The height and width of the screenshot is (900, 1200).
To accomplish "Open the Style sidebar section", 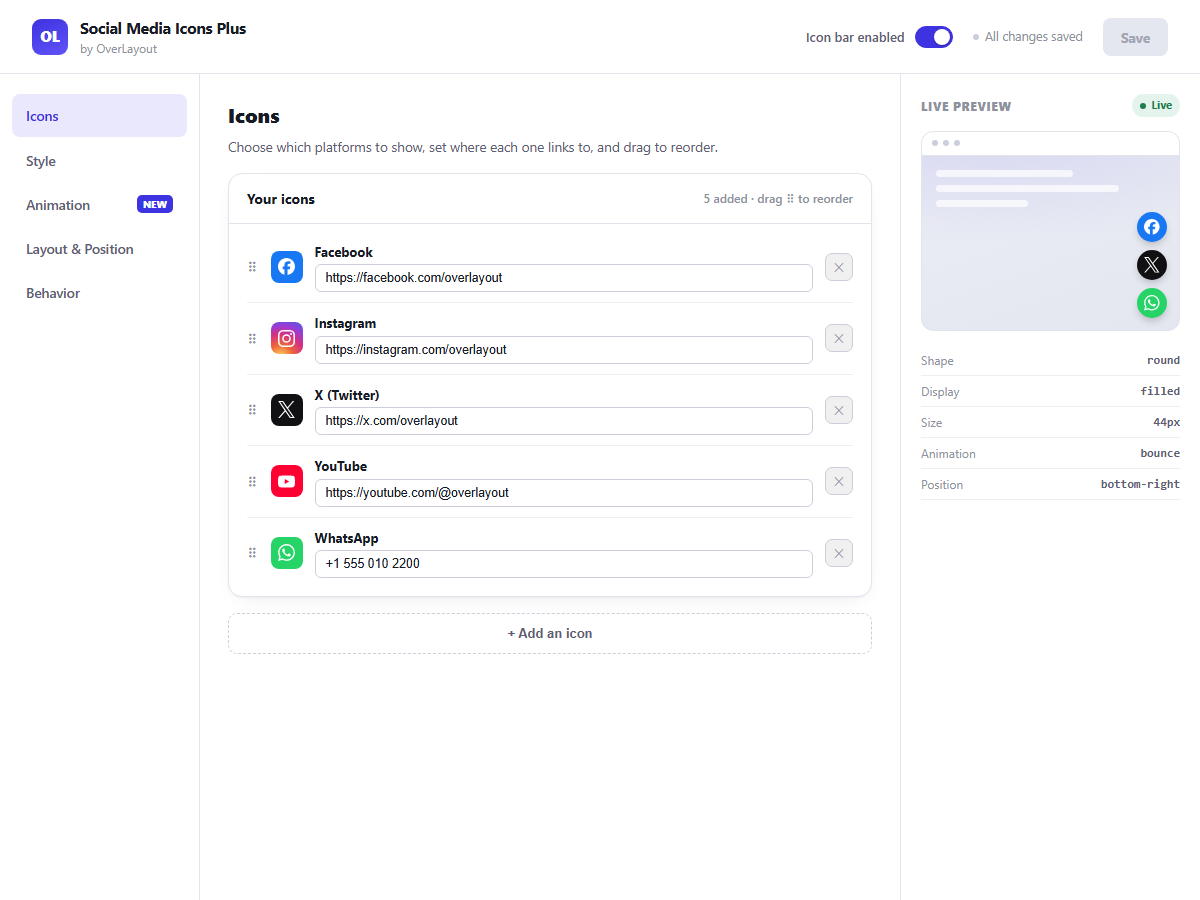I will (x=99, y=161).
